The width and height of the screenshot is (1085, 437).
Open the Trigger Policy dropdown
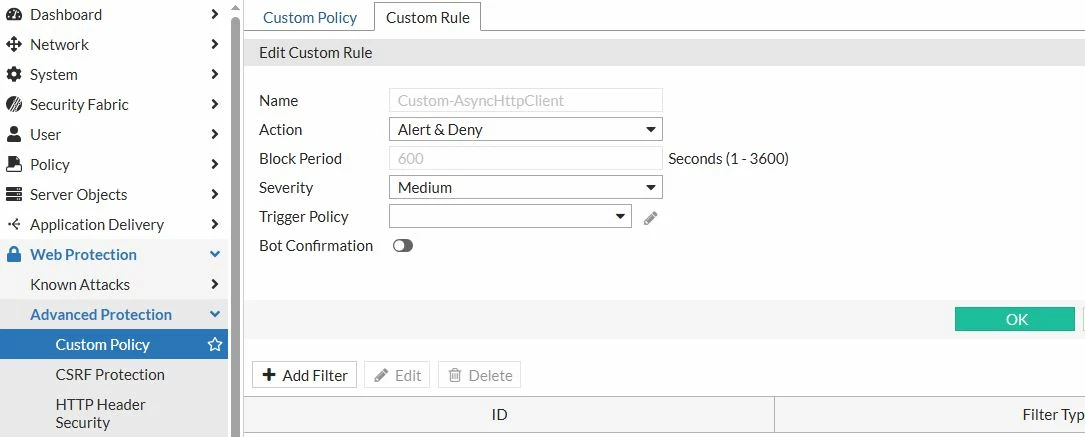click(x=511, y=216)
